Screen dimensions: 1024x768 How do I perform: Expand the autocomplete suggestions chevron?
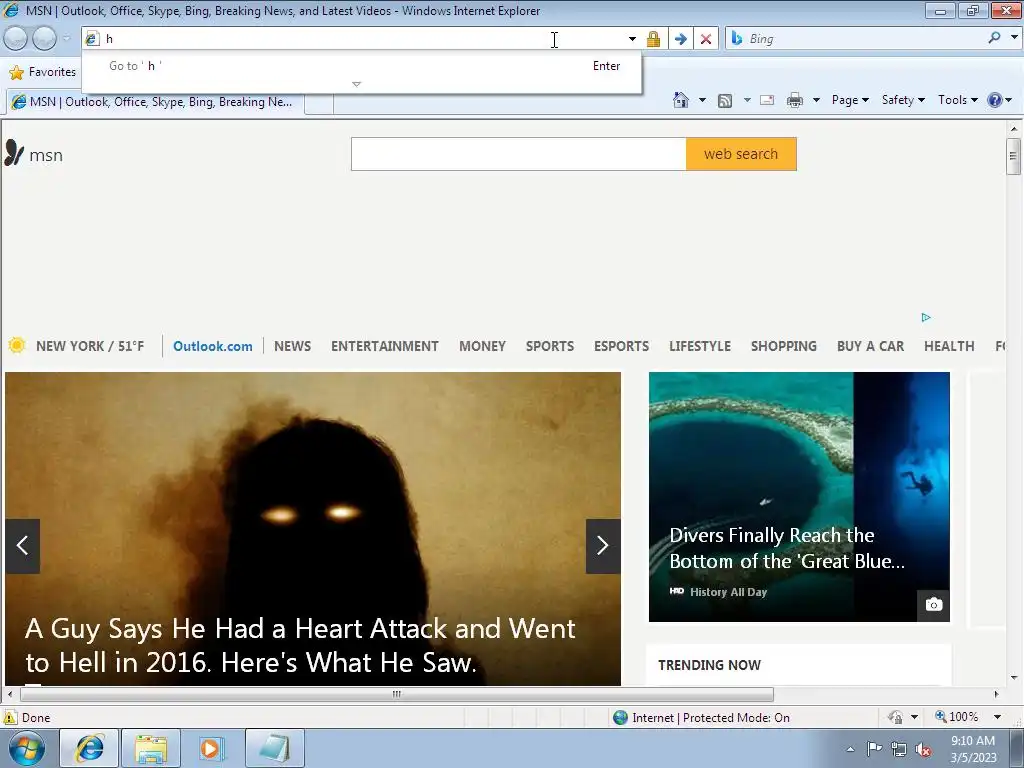[x=356, y=84]
